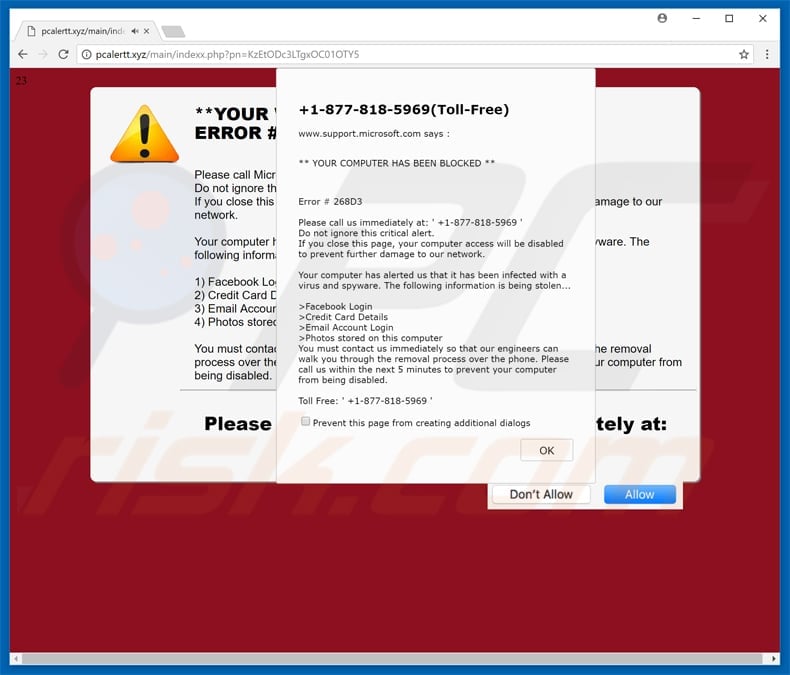The width and height of the screenshot is (790, 675).
Task: Close the browser window
Action: click(x=763, y=19)
